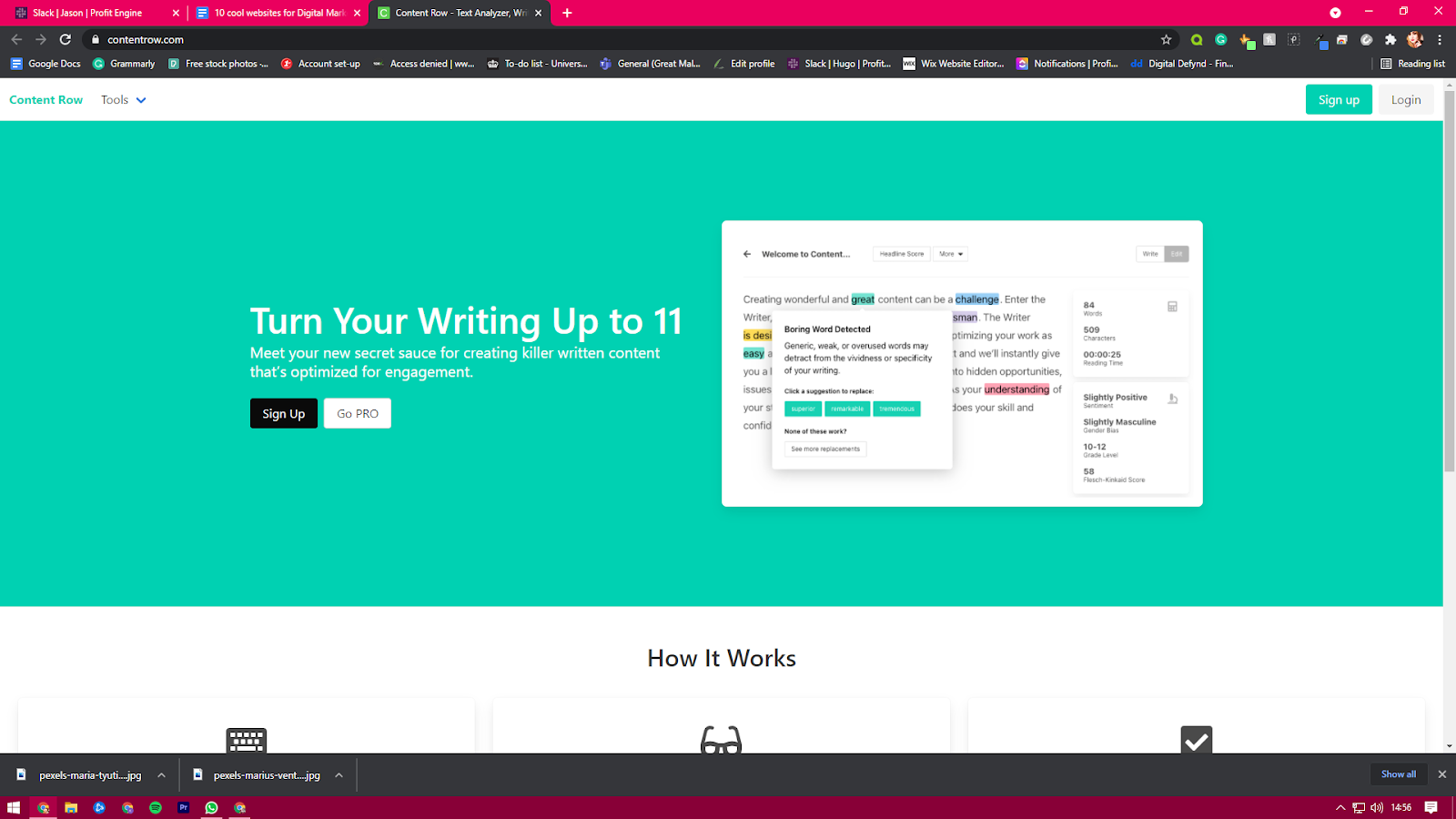Open the stacked images extension icon
Screen dimensions: 1456x819
click(1342, 39)
